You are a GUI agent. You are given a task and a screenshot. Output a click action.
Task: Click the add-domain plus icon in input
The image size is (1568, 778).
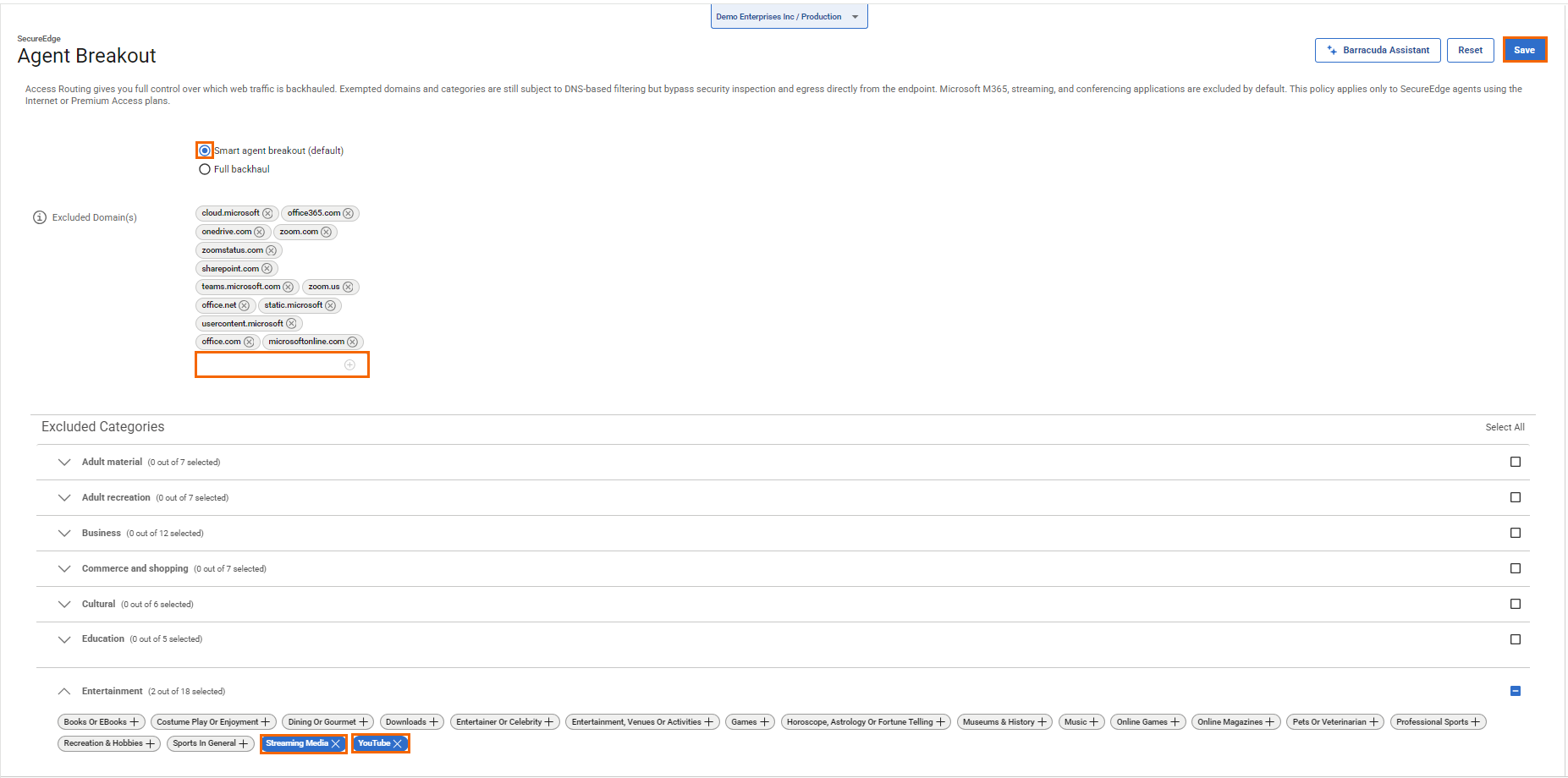[x=349, y=365]
